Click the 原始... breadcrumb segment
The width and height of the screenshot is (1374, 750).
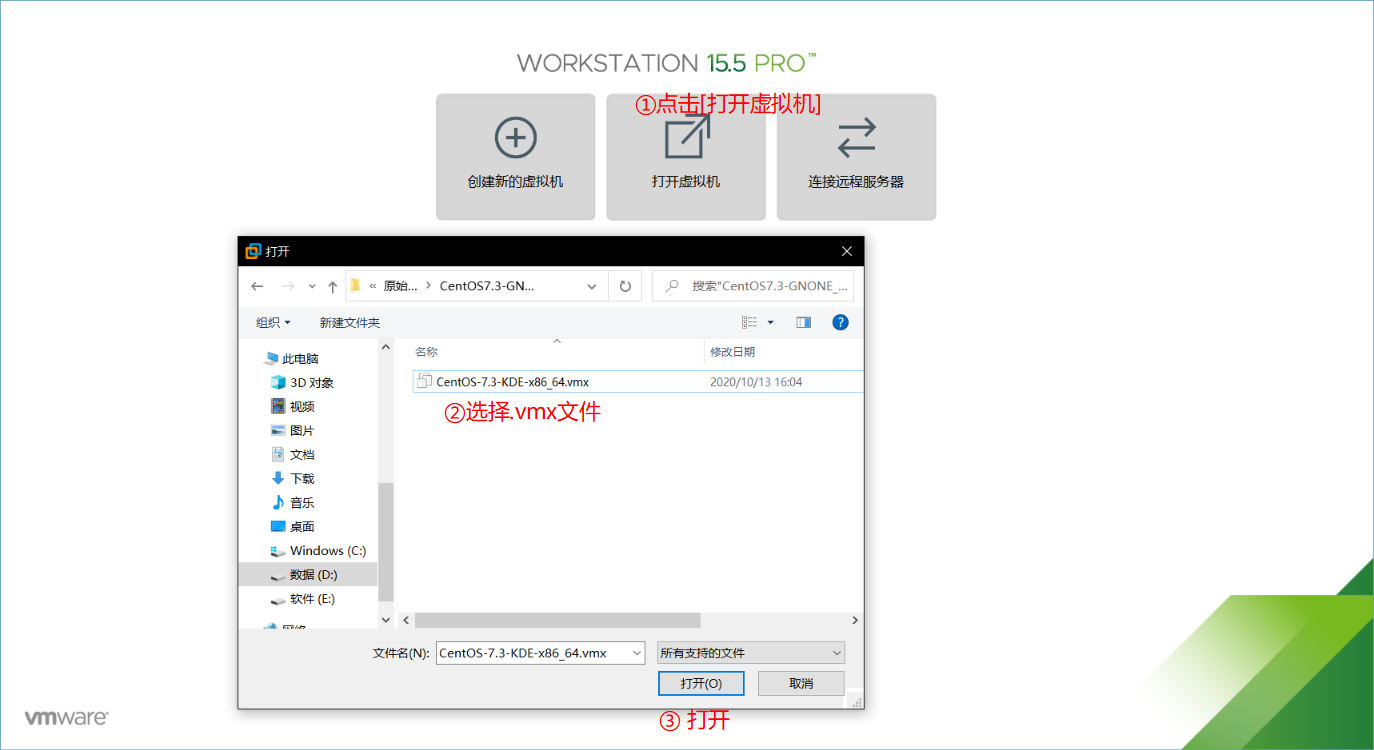point(400,286)
